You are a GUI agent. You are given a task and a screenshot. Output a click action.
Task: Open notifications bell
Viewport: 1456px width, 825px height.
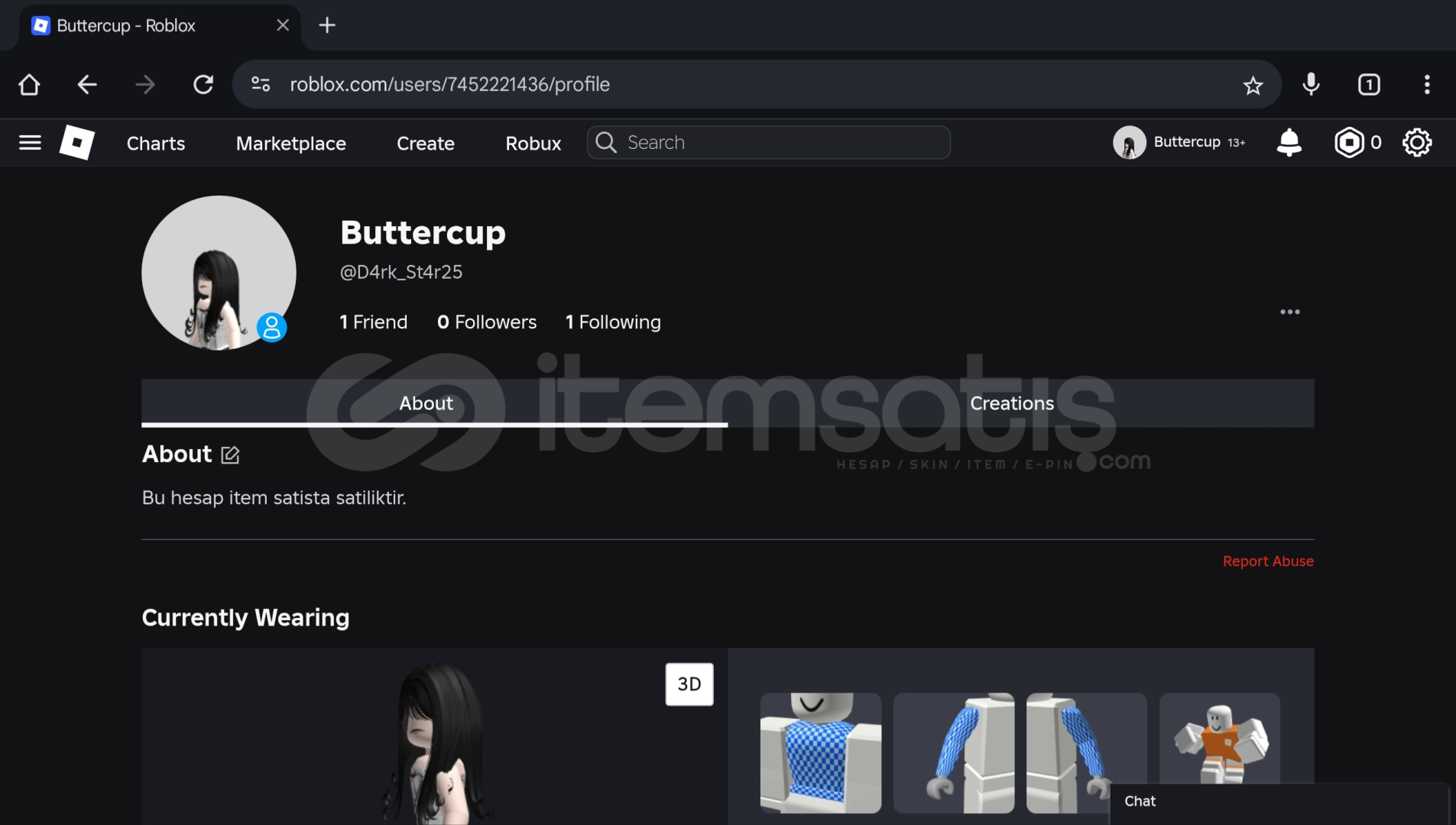click(1289, 143)
